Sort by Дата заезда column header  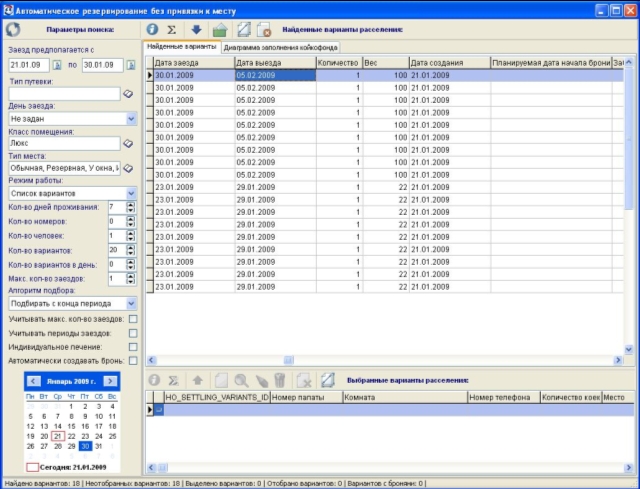pyautogui.click(x=194, y=63)
